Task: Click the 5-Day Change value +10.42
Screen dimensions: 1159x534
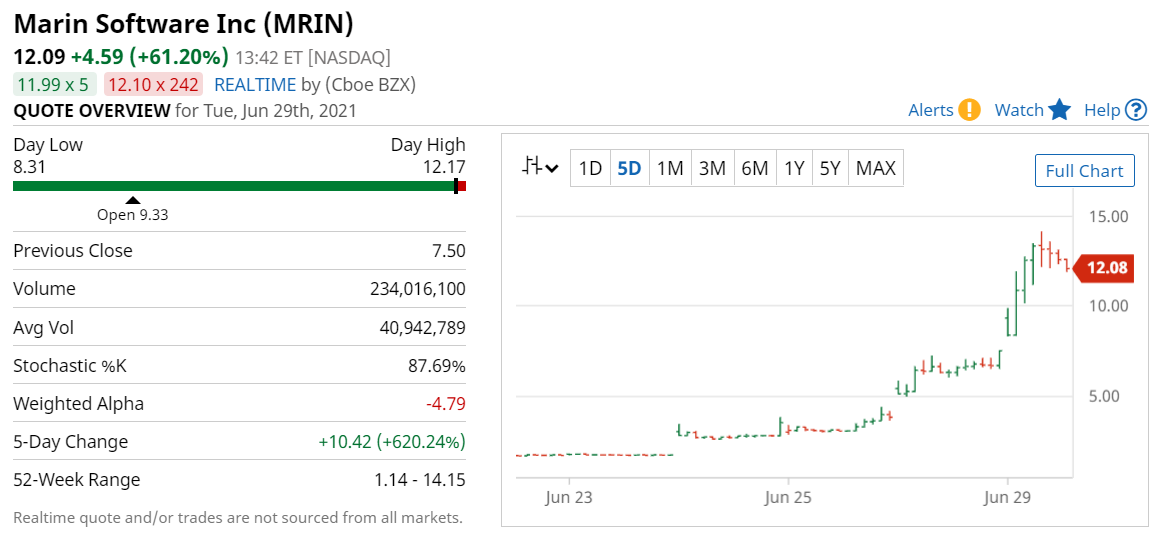Action: (x=392, y=442)
